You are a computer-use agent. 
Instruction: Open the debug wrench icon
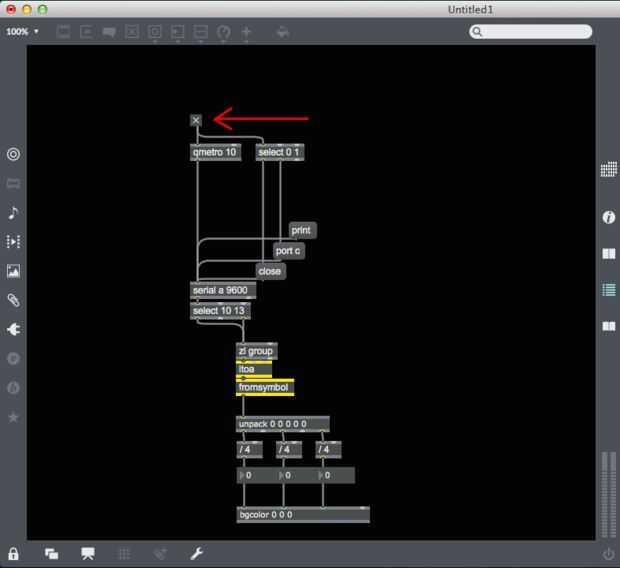click(x=197, y=553)
